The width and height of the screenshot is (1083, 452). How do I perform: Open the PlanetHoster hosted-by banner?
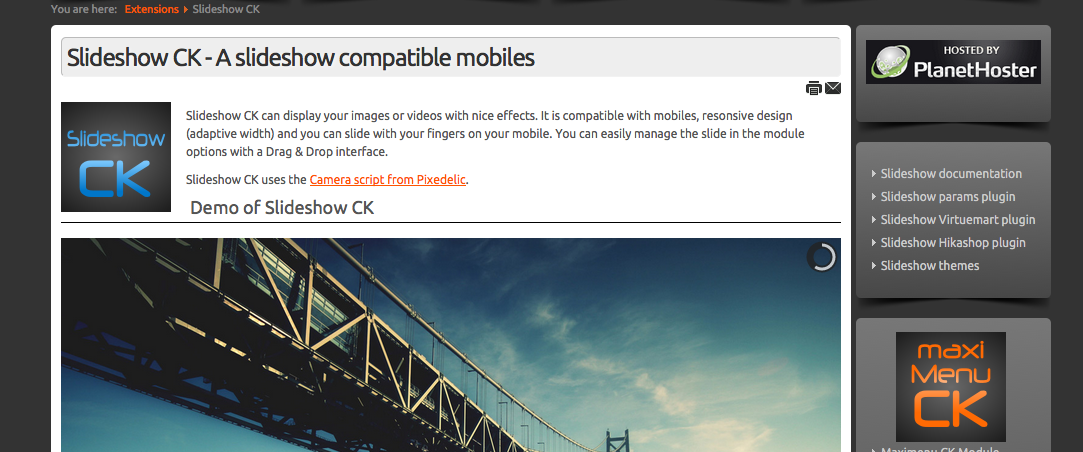tap(953, 62)
